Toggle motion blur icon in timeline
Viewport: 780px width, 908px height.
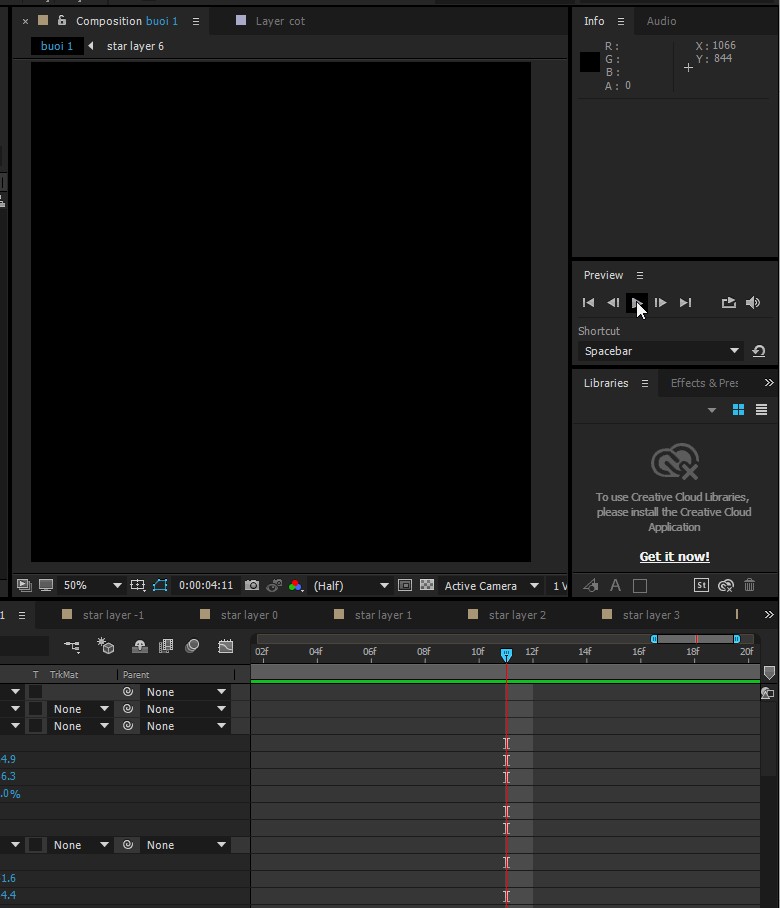[x=192, y=646]
